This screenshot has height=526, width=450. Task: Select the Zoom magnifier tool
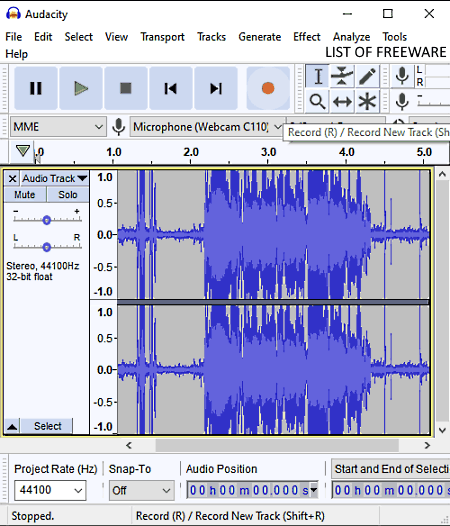click(317, 101)
